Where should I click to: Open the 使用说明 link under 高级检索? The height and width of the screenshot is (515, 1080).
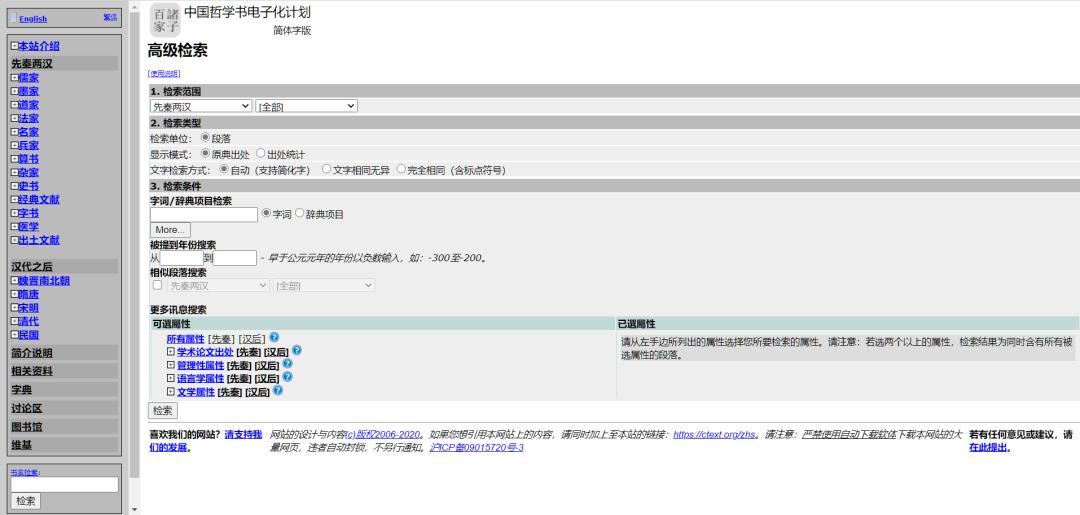pyautogui.click(x=164, y=73)
